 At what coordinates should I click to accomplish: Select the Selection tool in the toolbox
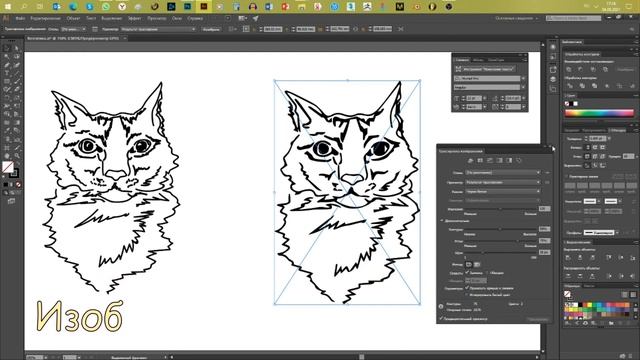pos(7,48)
